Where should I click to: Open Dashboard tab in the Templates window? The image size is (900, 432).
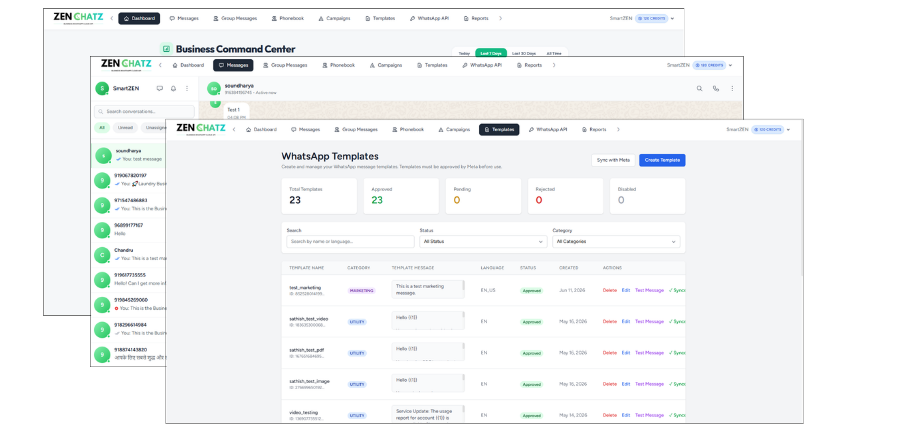point(261,130)
